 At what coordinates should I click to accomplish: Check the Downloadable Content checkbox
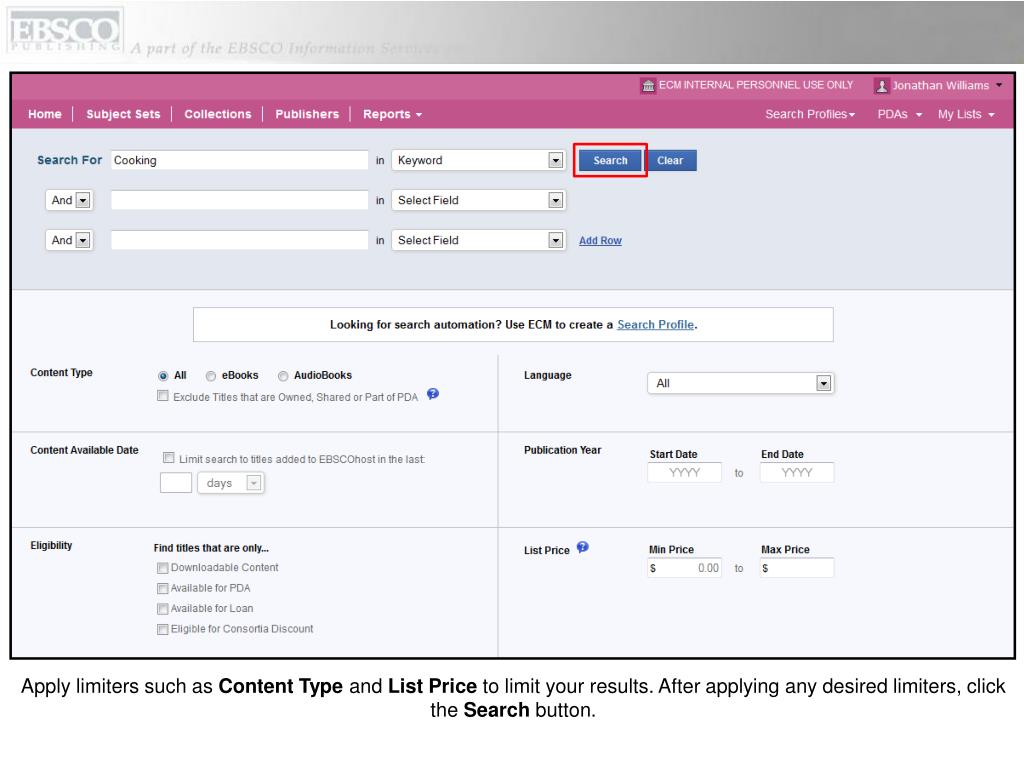(x=163, y=568)
